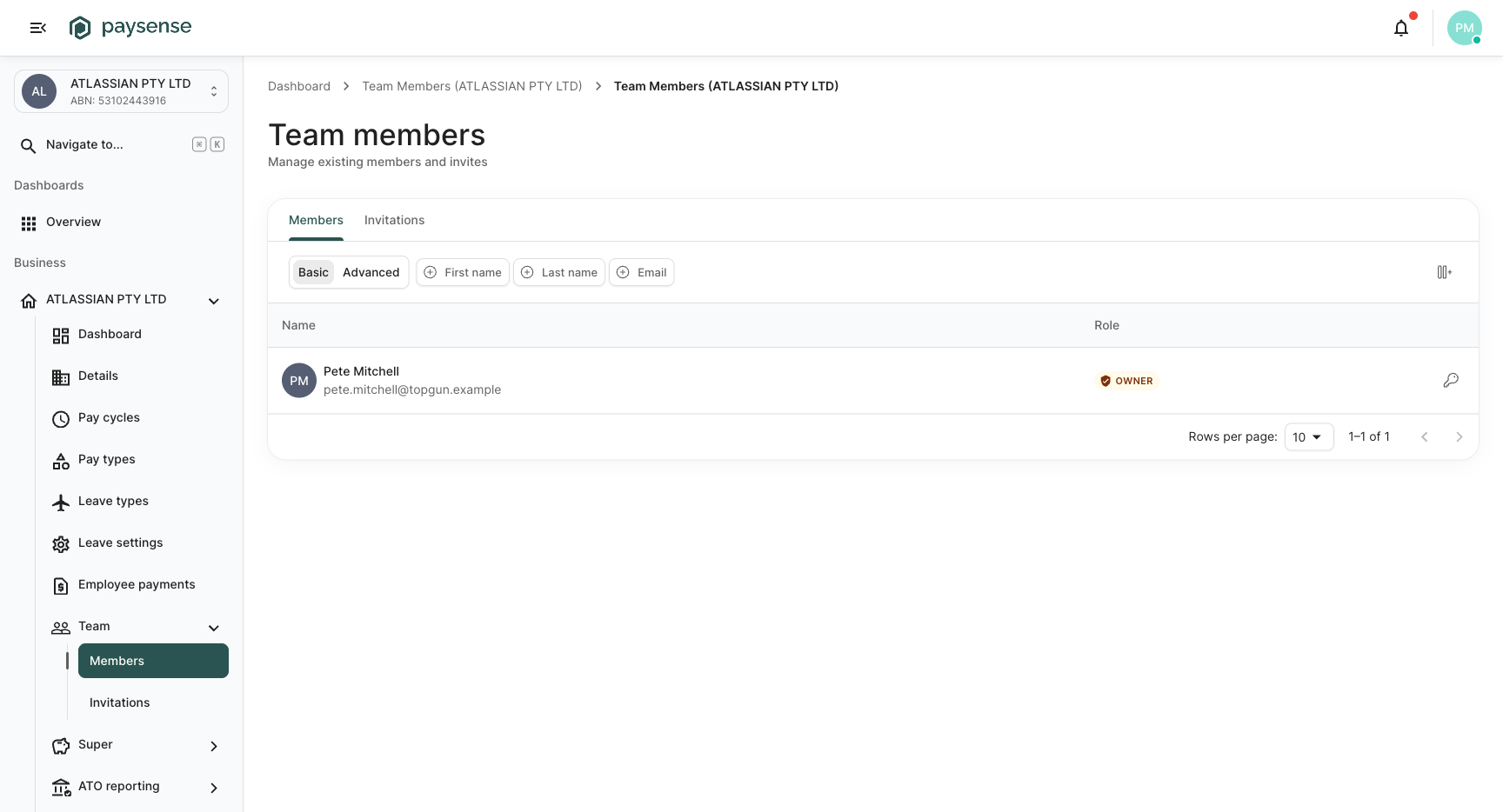Switch to Advanced filter mode

(x=371, y=272)
